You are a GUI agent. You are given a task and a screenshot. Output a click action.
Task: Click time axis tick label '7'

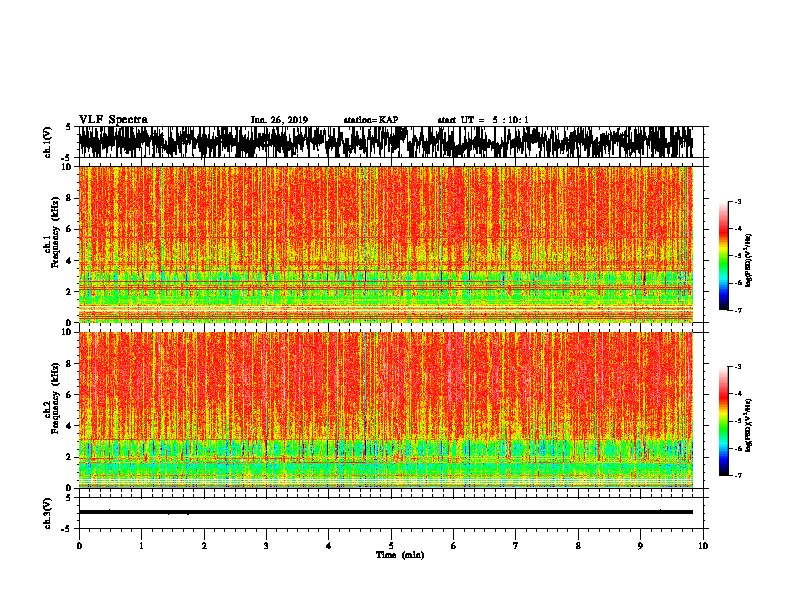[516, 546]
